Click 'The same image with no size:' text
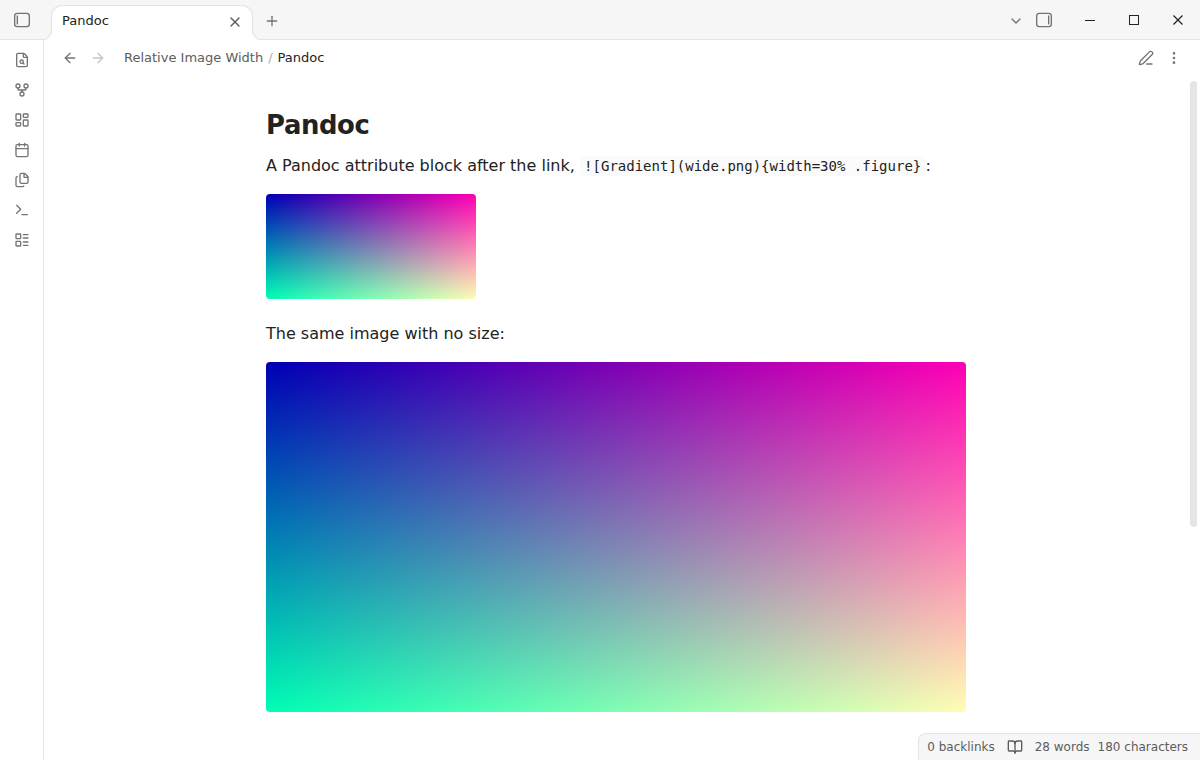1200x760 pixels. pos(385,333)
